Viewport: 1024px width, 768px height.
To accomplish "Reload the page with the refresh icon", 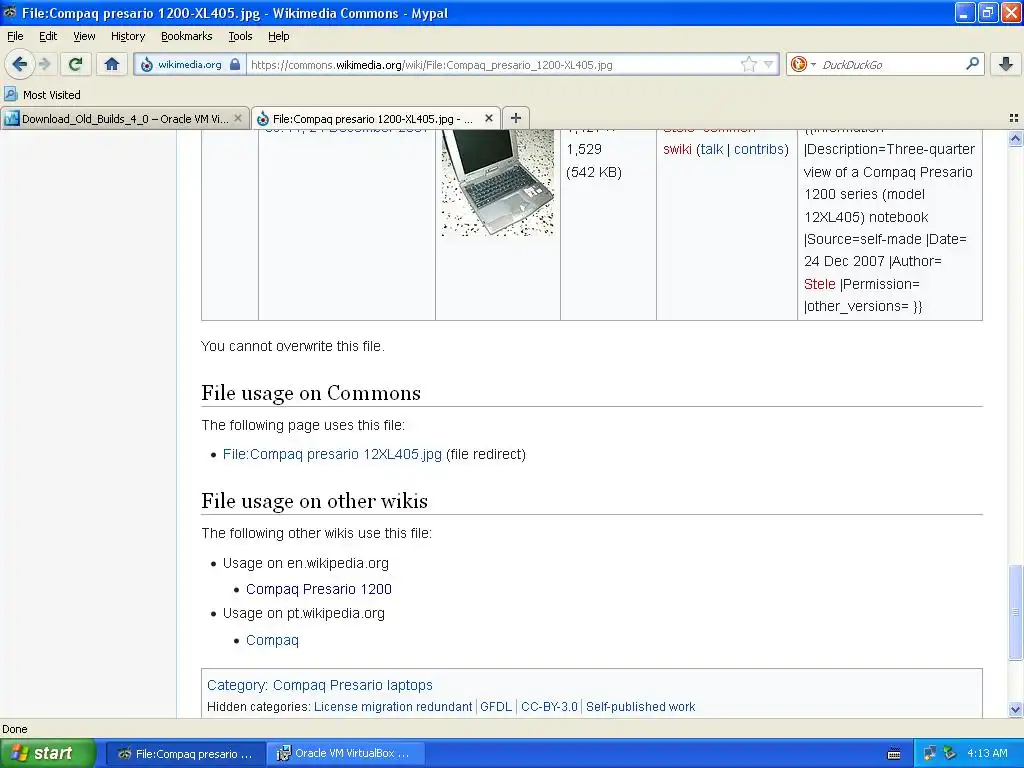I will click(x=75, y=64).
